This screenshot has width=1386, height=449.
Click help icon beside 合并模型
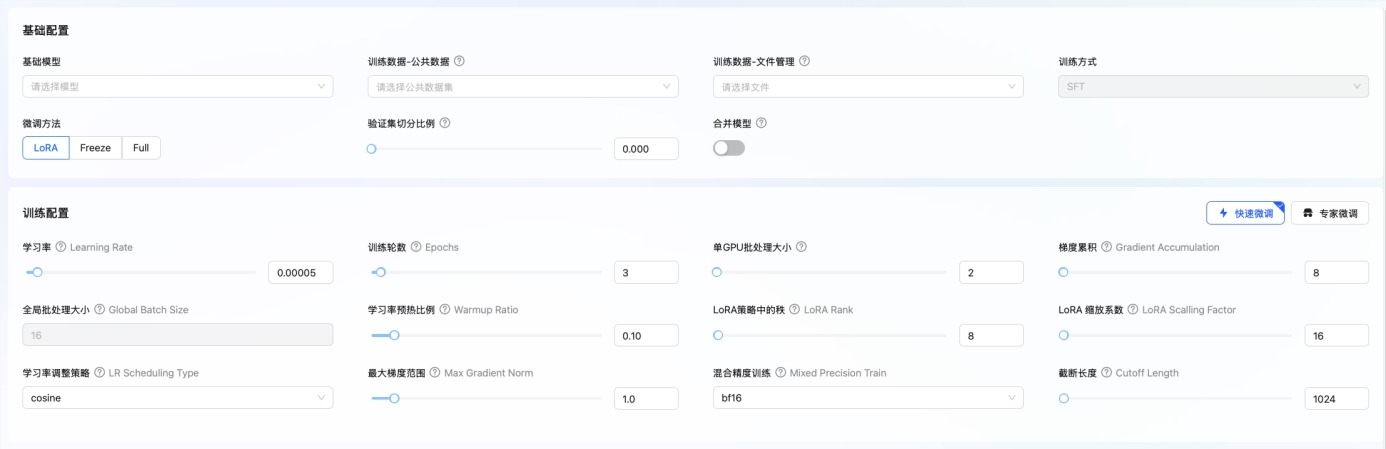click(761, 123)
